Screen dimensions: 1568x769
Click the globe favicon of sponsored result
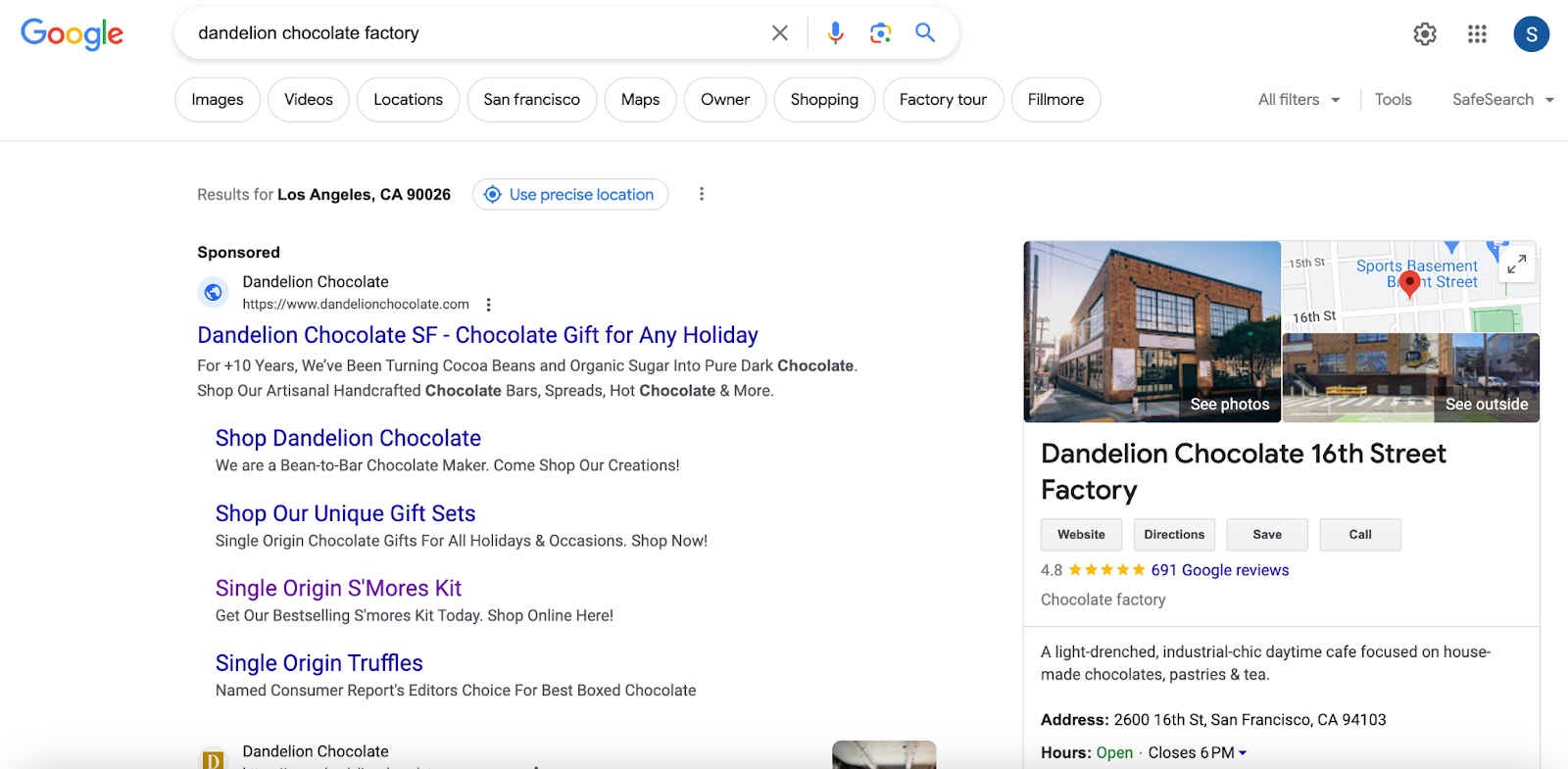tap(214, 292)
